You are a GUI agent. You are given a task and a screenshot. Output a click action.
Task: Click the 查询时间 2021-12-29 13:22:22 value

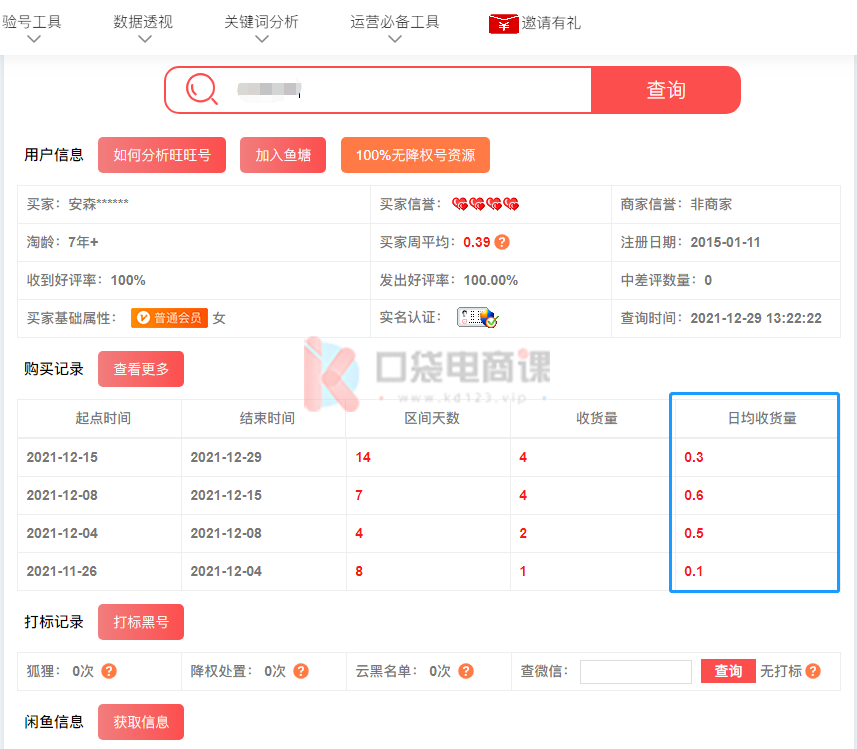[x=756, y=318]
